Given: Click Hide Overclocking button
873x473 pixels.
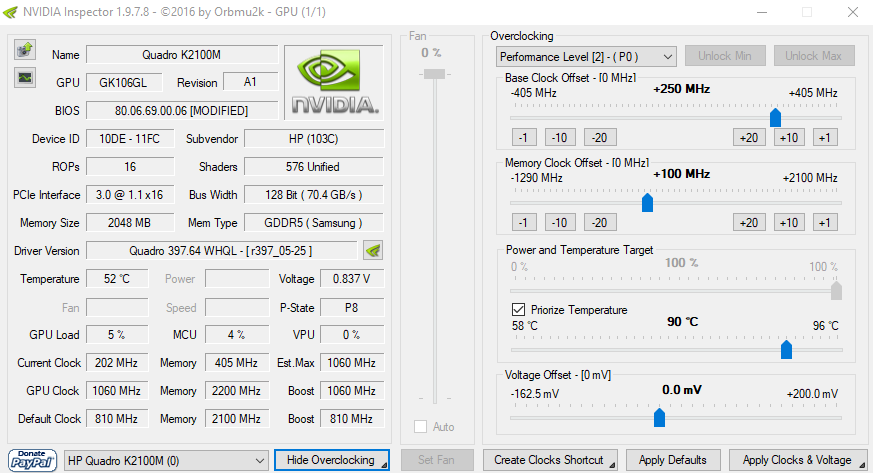Looking at the screenshot, I should [x=332, y=460].
